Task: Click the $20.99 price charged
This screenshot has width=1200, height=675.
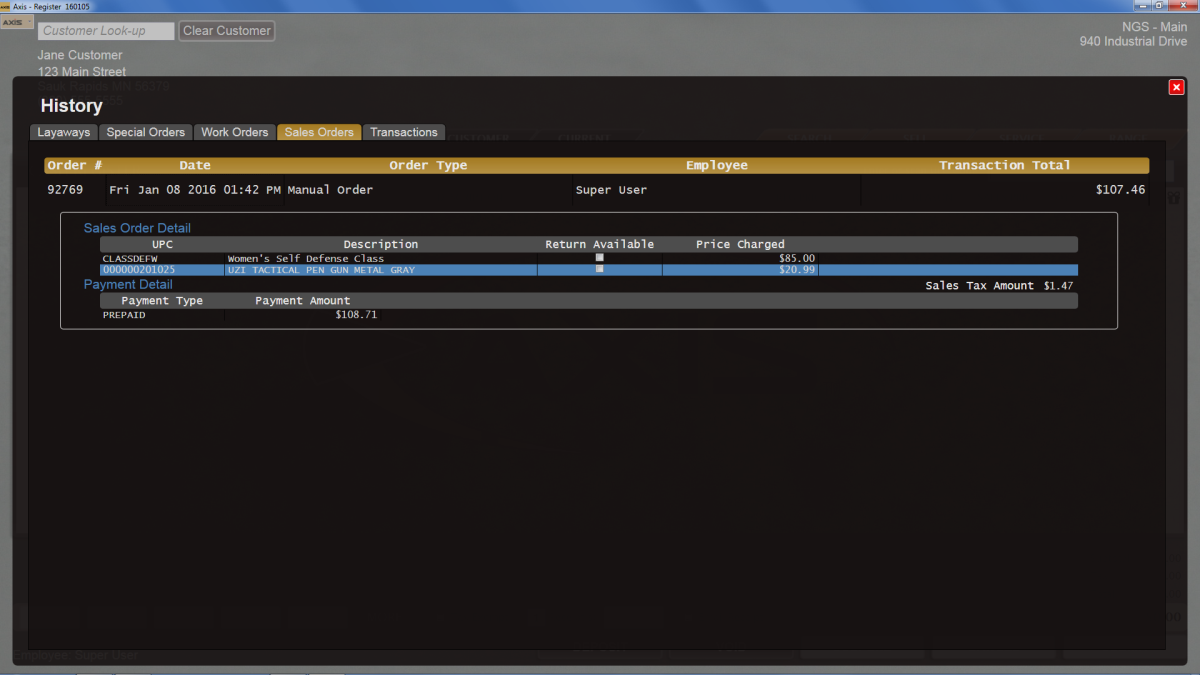Action: tap(797, 270)
